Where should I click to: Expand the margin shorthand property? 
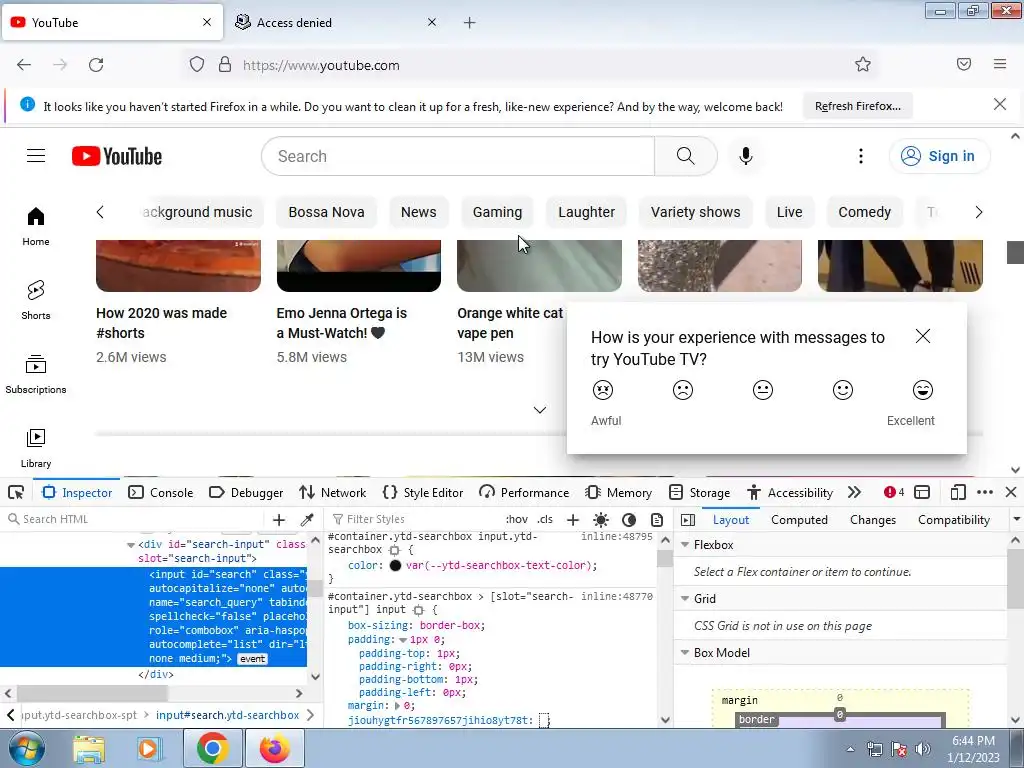[397, 706]
